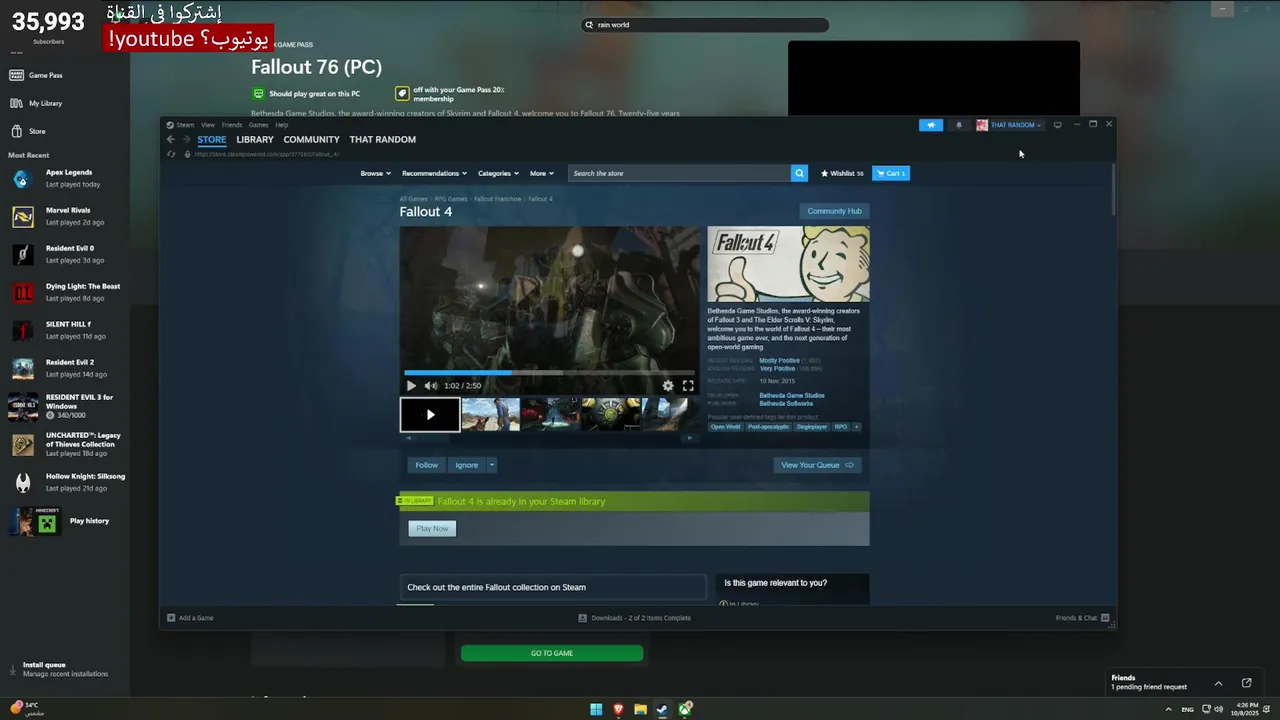This screenshot has width=1280, height=720.
Task: Open the THAT RANDOM profile tab
Action: click(382, 140)
